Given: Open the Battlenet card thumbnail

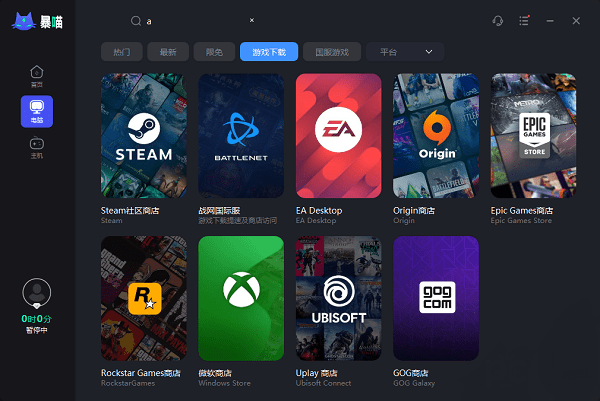Looking at the screenshot, I should pos(241,136).
